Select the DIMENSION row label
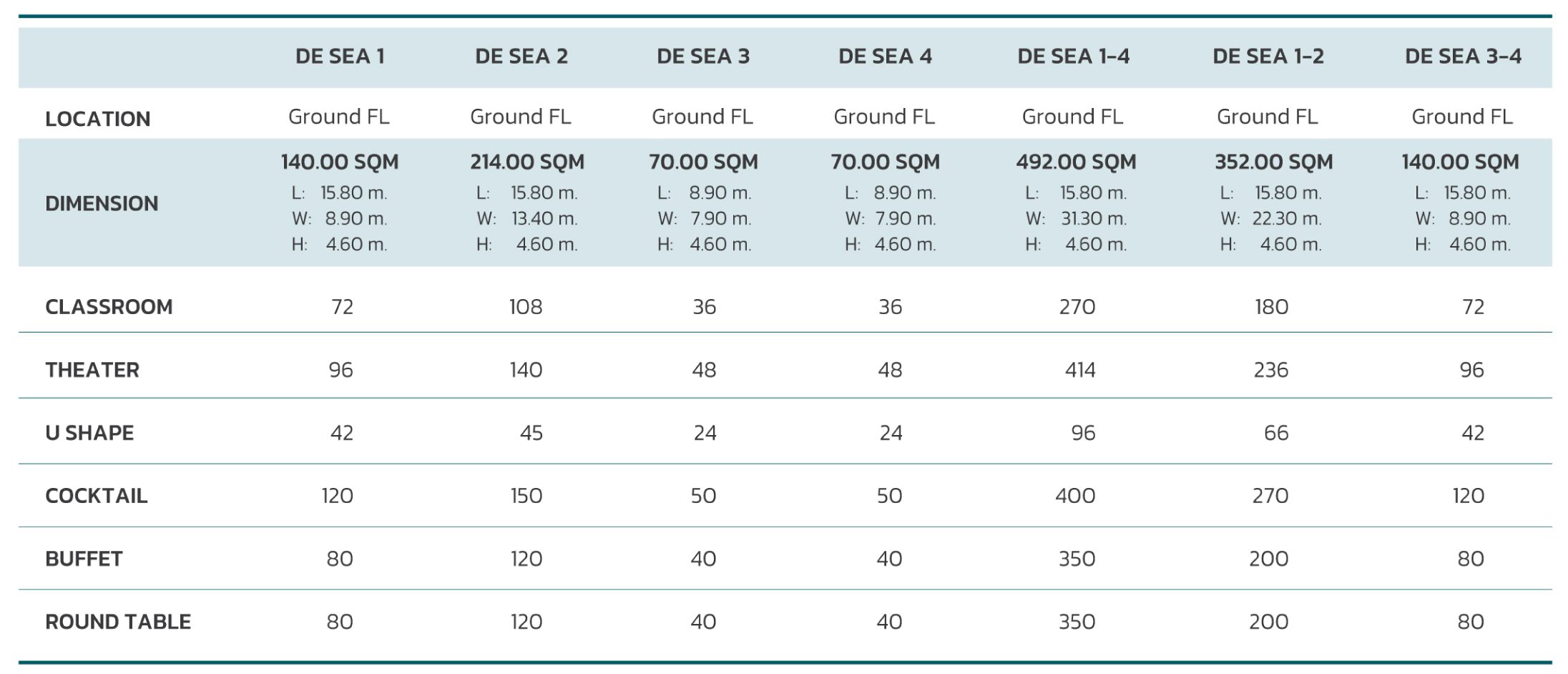Image resolution: width=1568 pixels, height=674 pixels. pos(102,204)
